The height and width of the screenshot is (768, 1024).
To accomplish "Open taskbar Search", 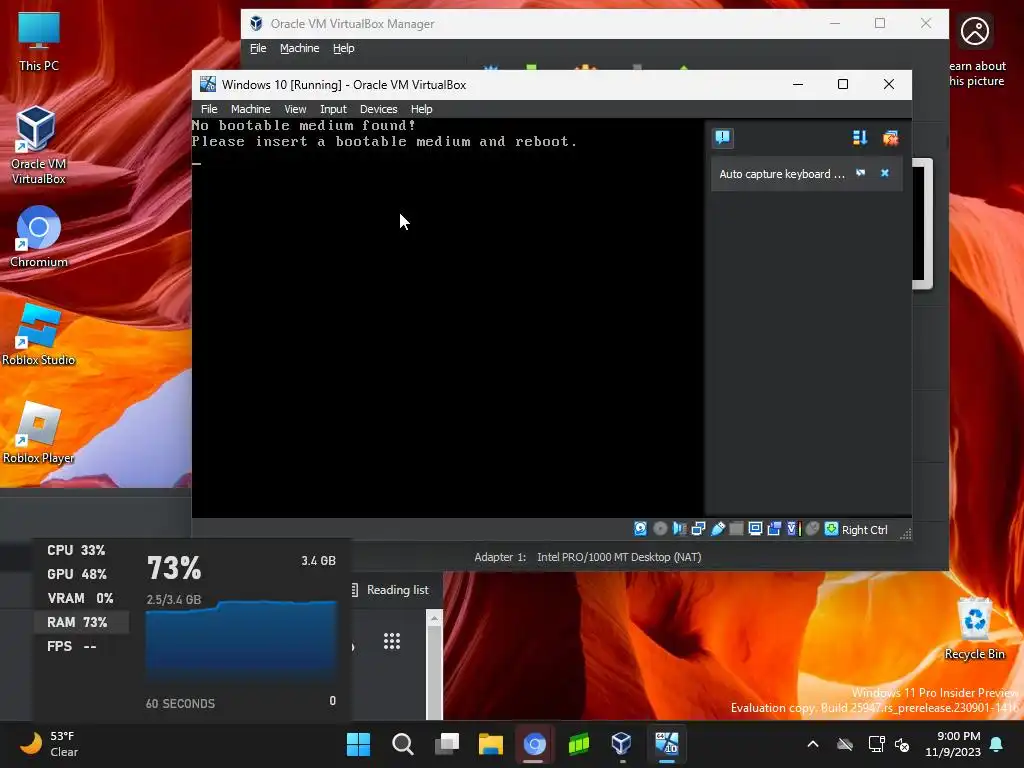I will [x=402, y=744].
